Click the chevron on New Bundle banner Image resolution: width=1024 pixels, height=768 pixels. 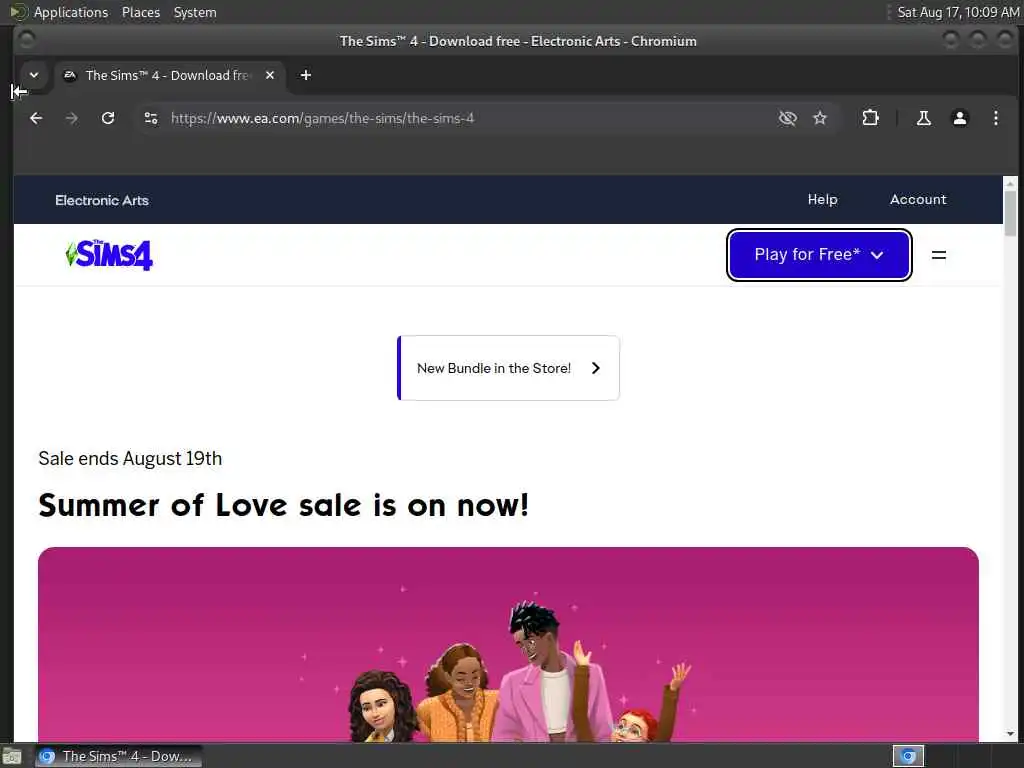click(595, 368)
